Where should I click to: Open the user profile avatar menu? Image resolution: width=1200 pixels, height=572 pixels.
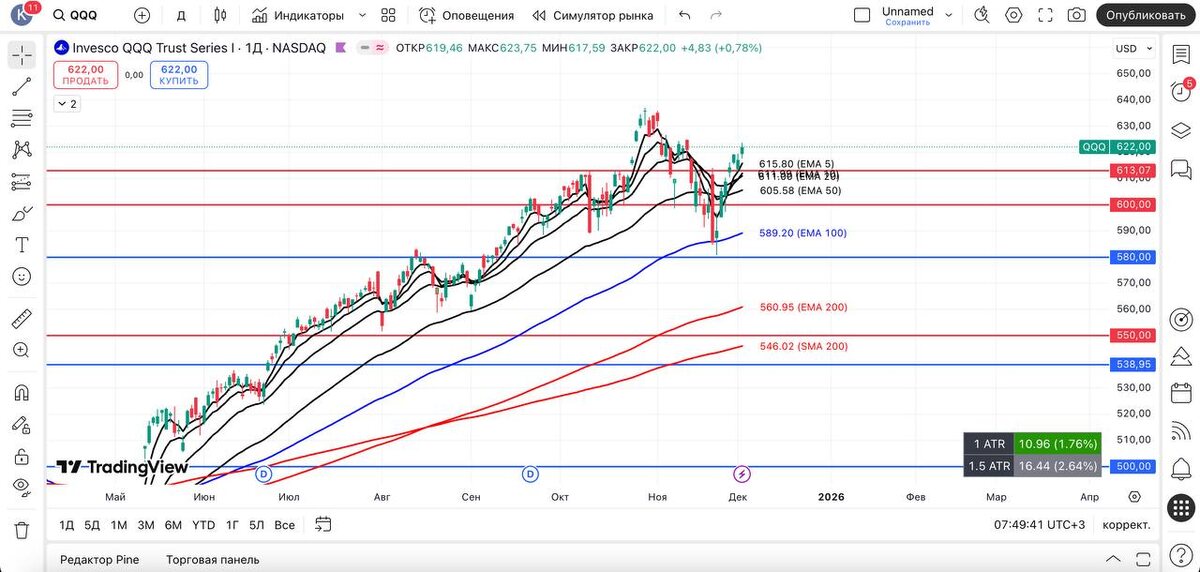(x=22, y=15)
